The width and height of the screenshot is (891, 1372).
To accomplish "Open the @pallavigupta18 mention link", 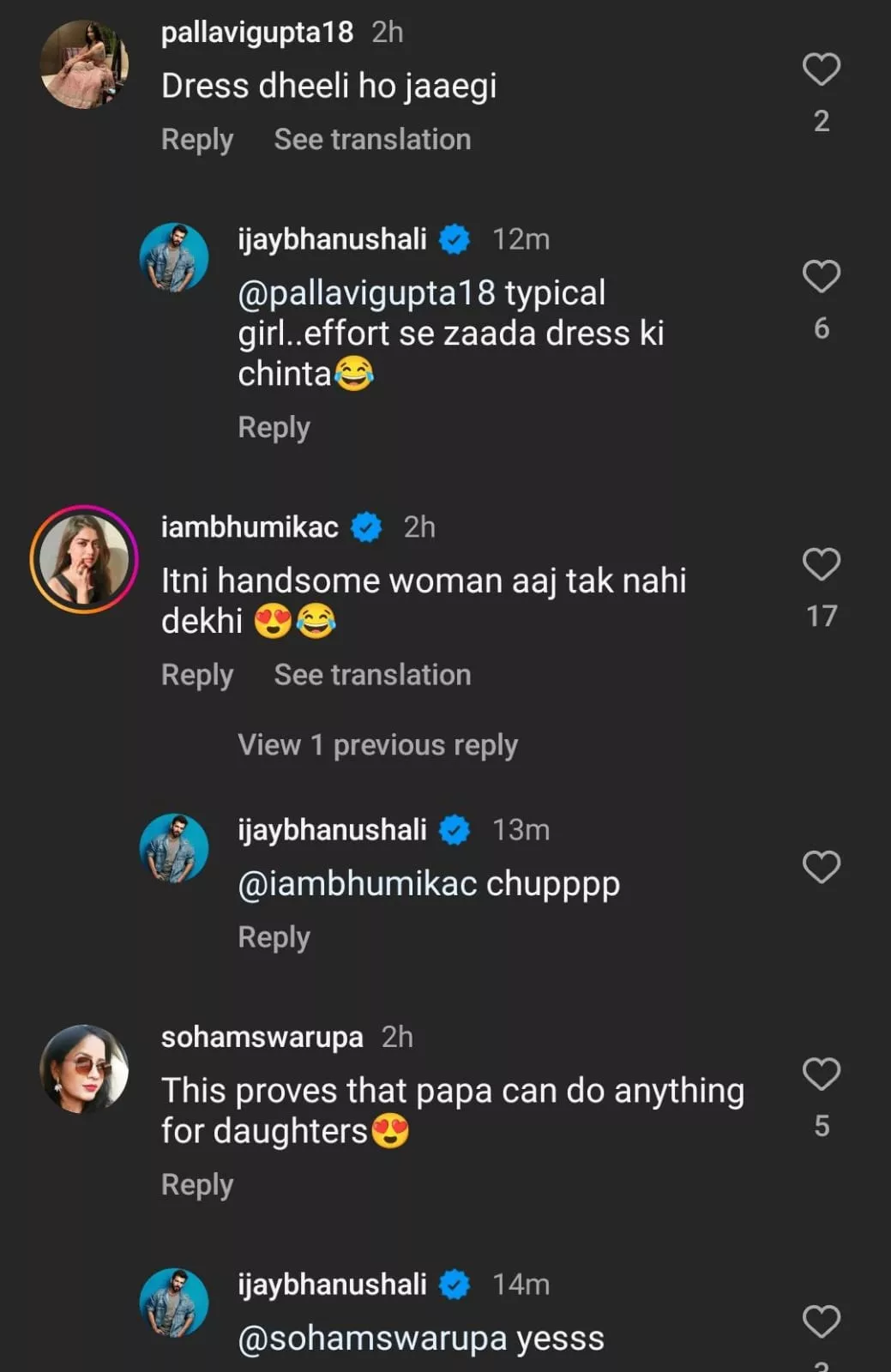I will tap(366, 293).
